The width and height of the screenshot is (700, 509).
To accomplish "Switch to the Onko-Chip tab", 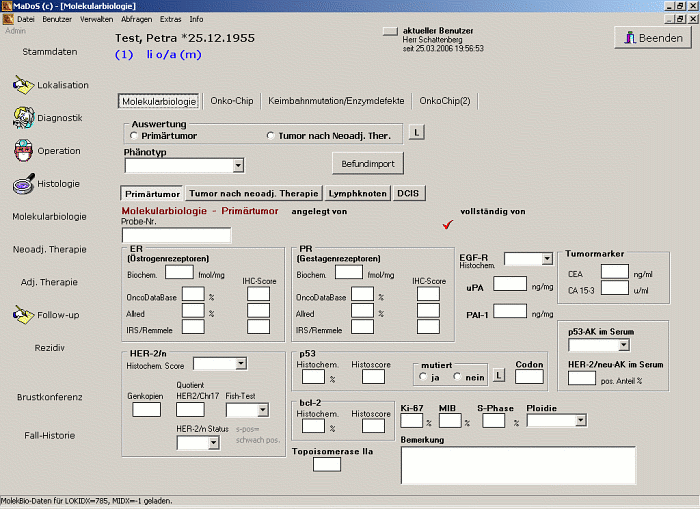I will click(232, 101).
